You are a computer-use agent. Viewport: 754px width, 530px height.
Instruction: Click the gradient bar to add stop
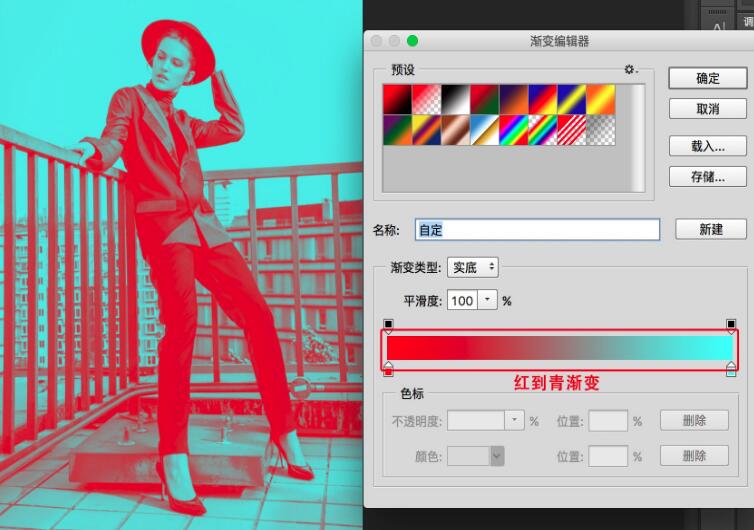click(x=560, y=348)
